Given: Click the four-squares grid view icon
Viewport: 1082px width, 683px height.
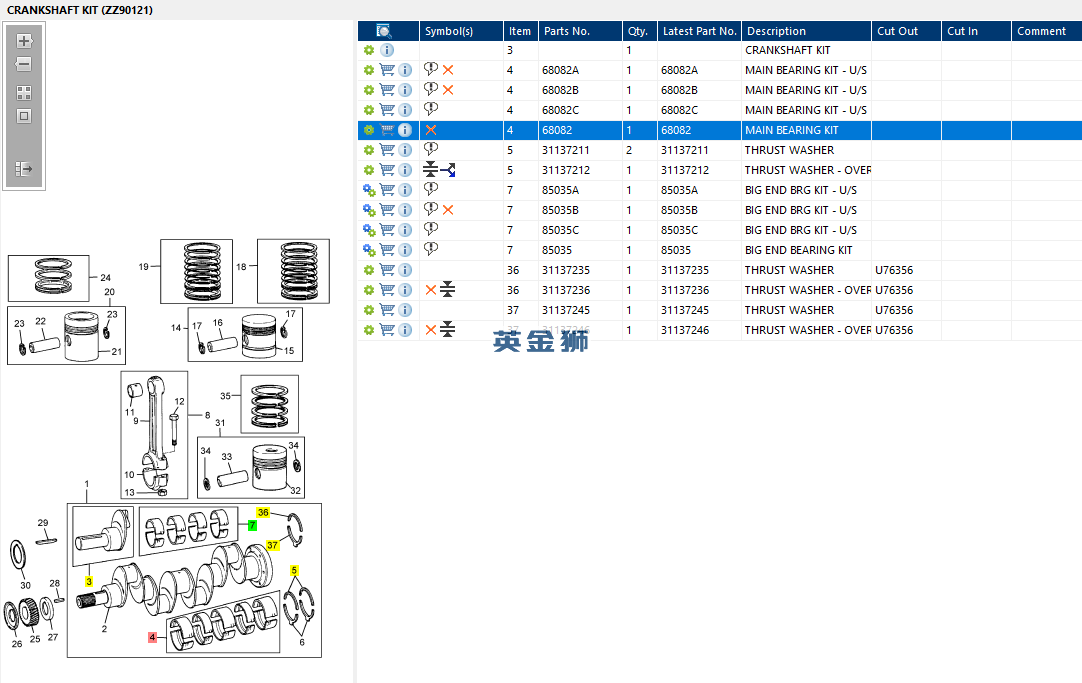Looking at the screenshot, I should (x=24, y=92).
